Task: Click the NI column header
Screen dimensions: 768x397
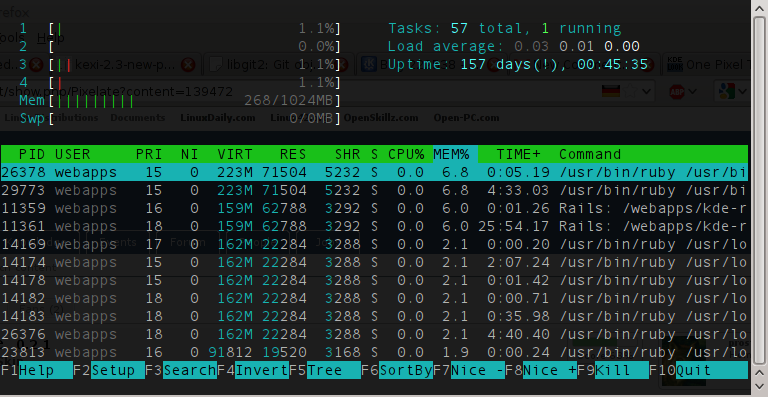Action: (190, 154)
